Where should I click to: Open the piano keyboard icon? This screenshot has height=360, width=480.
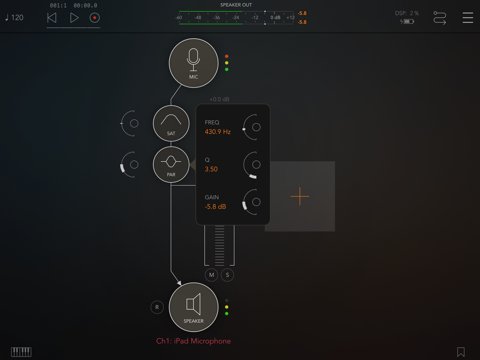click(21, 352)
